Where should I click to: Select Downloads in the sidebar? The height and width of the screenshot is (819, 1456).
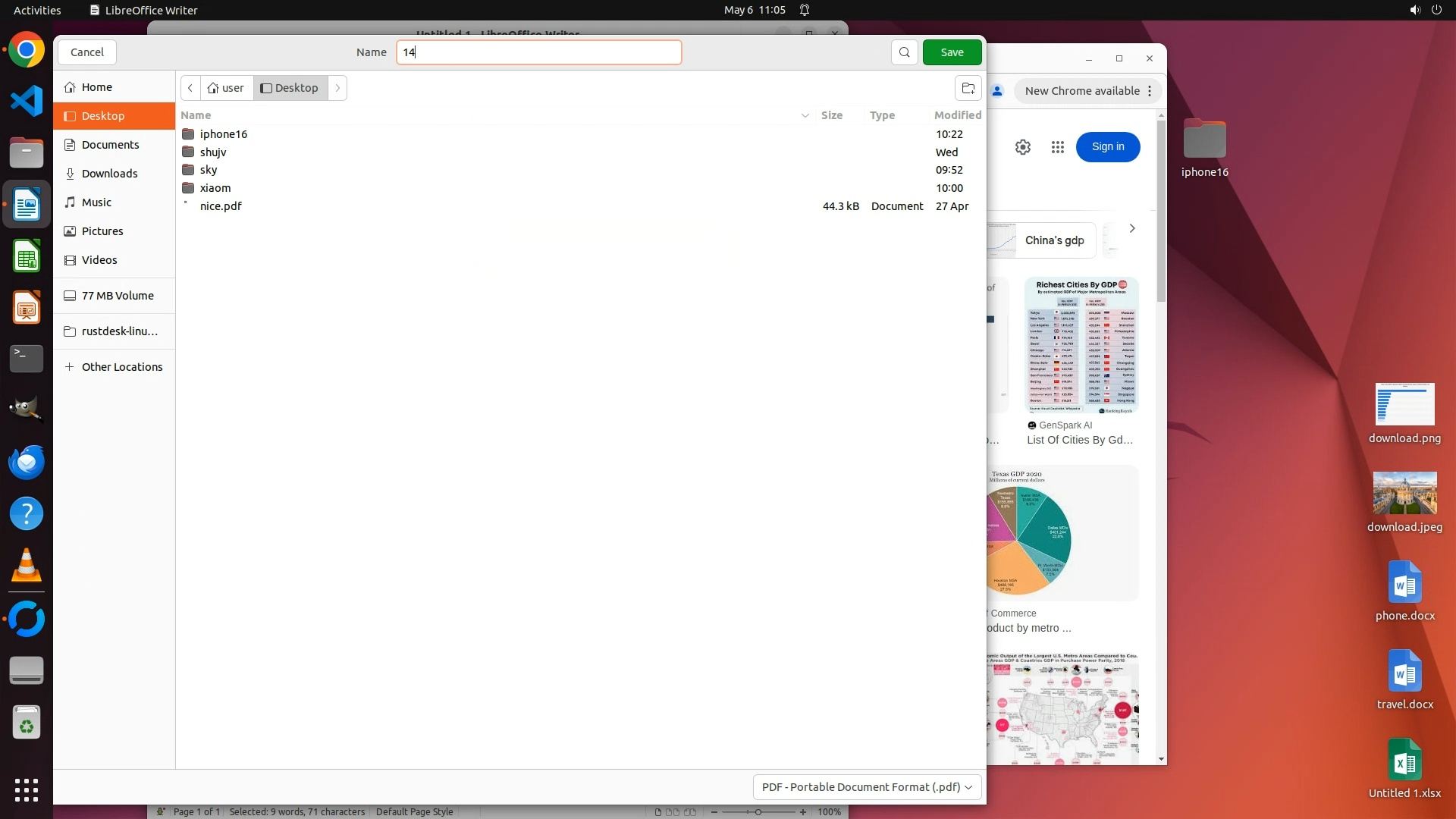coord(109,174)
